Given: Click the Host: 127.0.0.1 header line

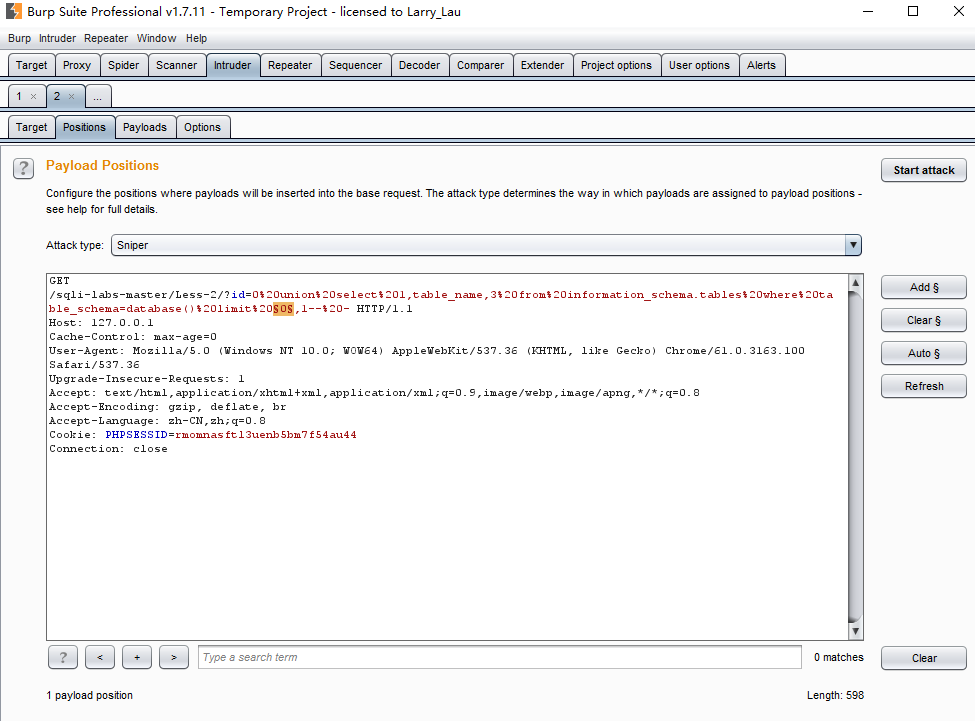Looking at the screenshot, I should (101, 323).
